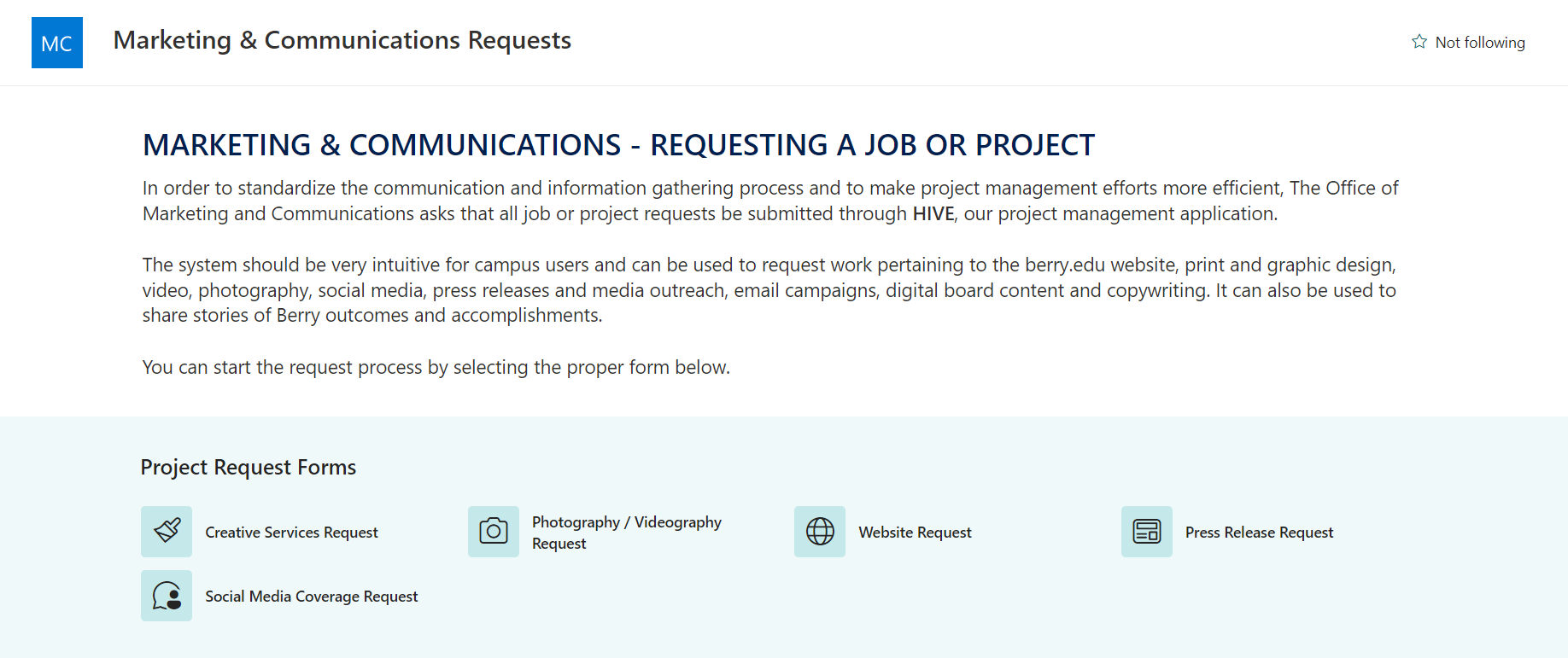Screen dimensions: 1568x658
Task: Go to Marketing & Communications Requests site title
Action: click(342, 40)
